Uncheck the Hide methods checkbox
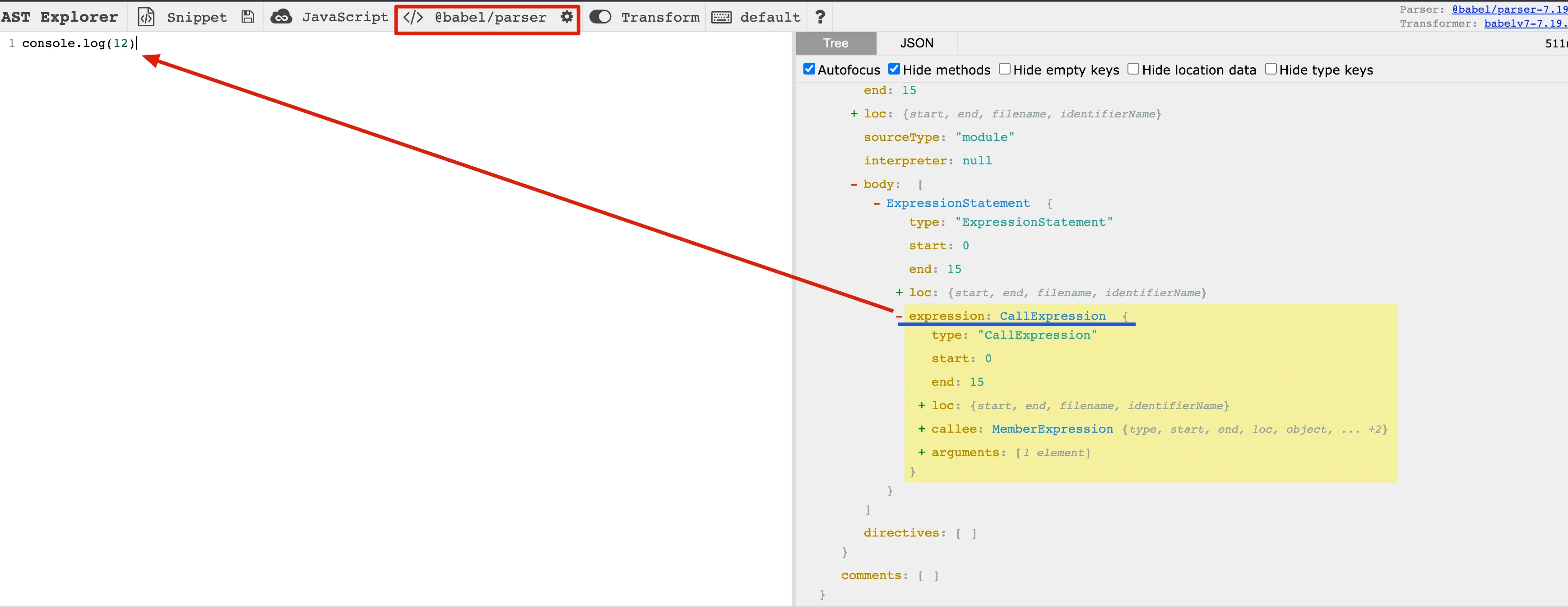This screenshot has width=1568, height=607. click(x=894, y=69)
